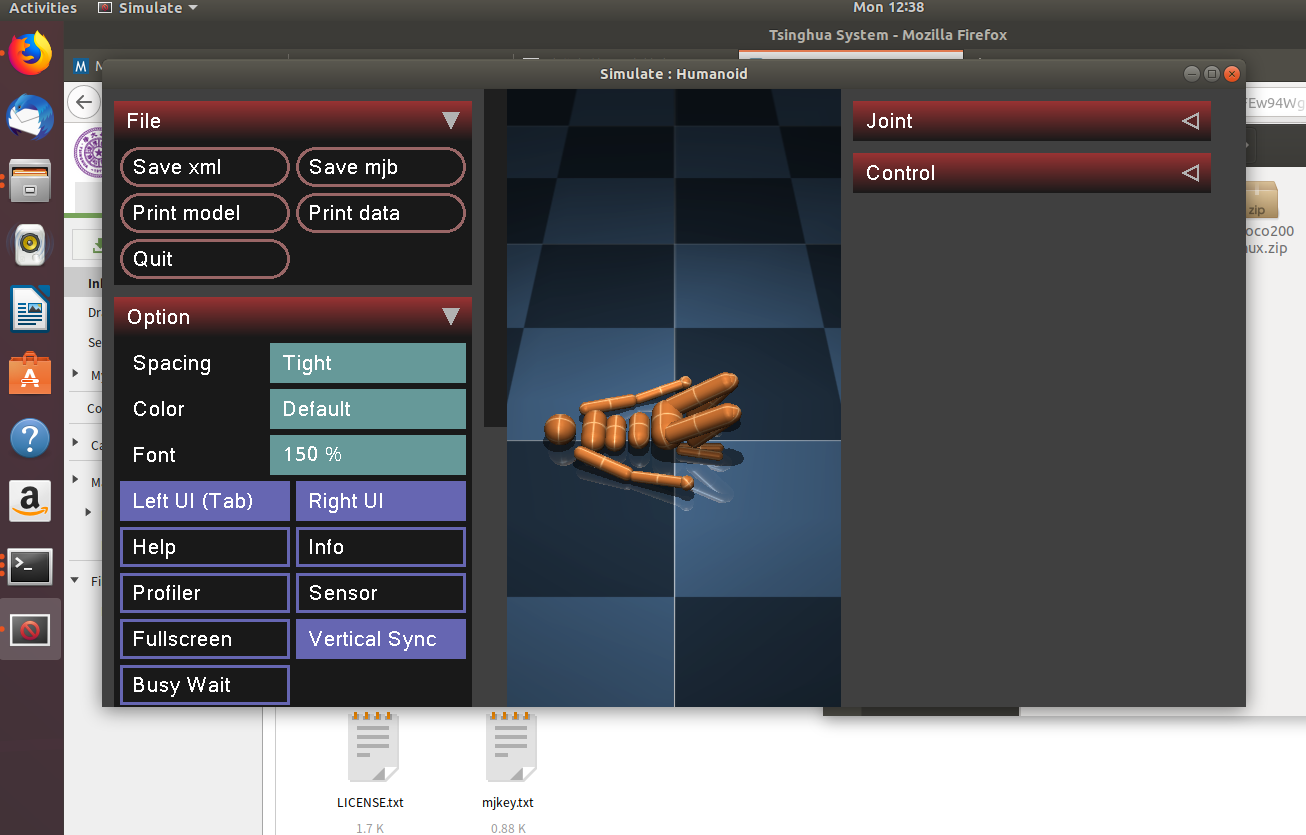Expand the Control panel
The width and height of the screenshot is (1306, 835).
click(x=1030, y=172)
